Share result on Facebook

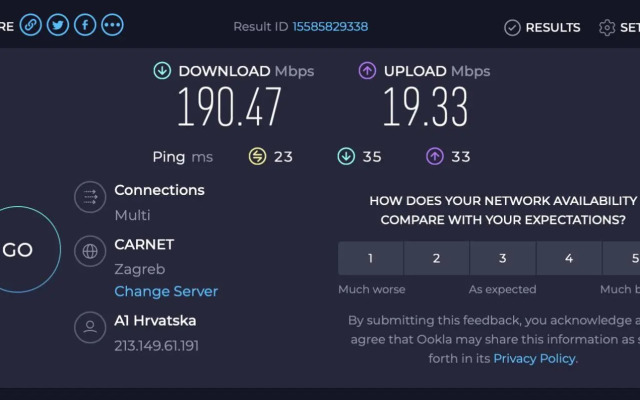click(x=85, y=26)
